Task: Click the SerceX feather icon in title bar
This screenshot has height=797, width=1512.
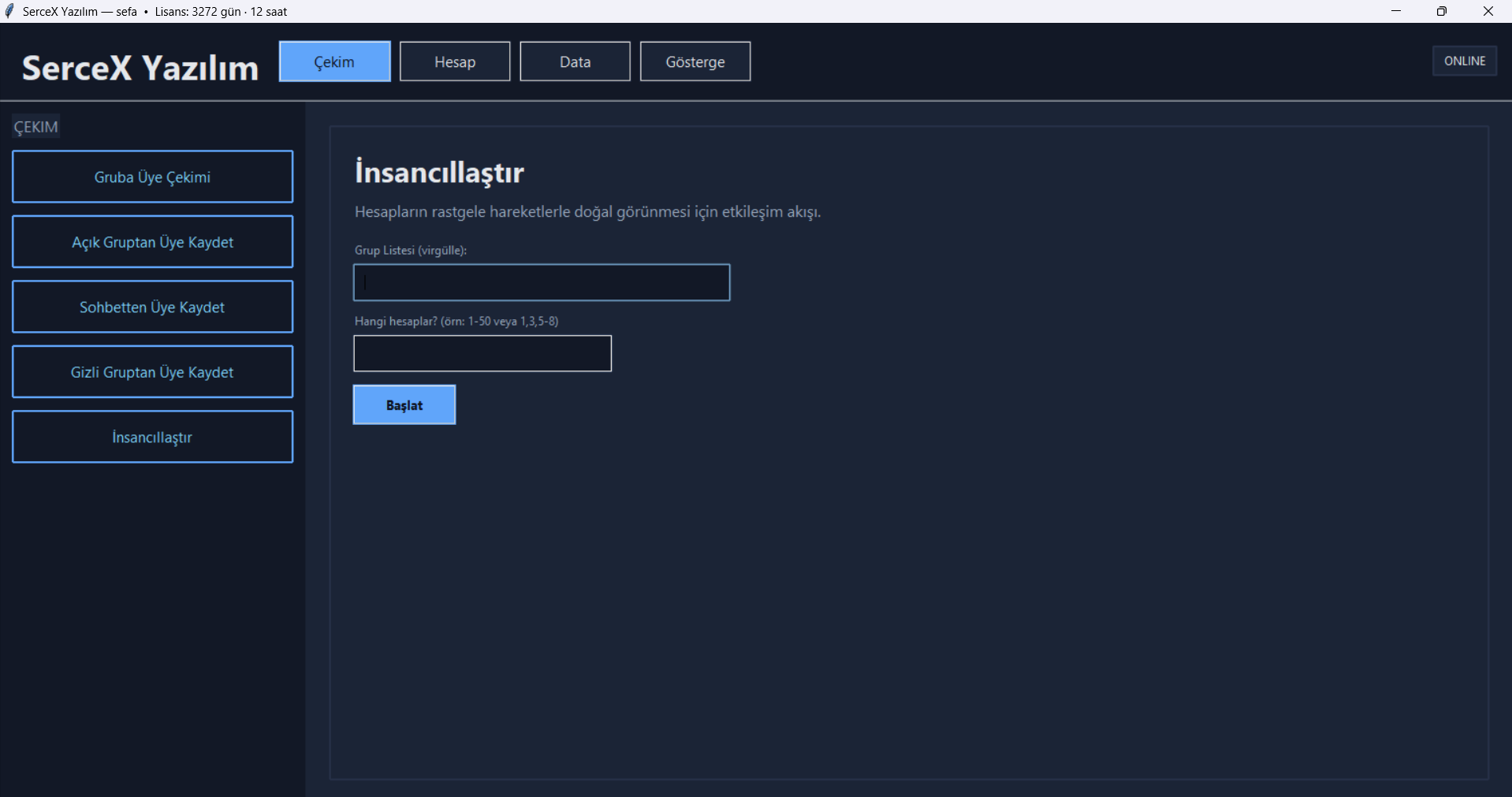Action: tap(9, 11)
